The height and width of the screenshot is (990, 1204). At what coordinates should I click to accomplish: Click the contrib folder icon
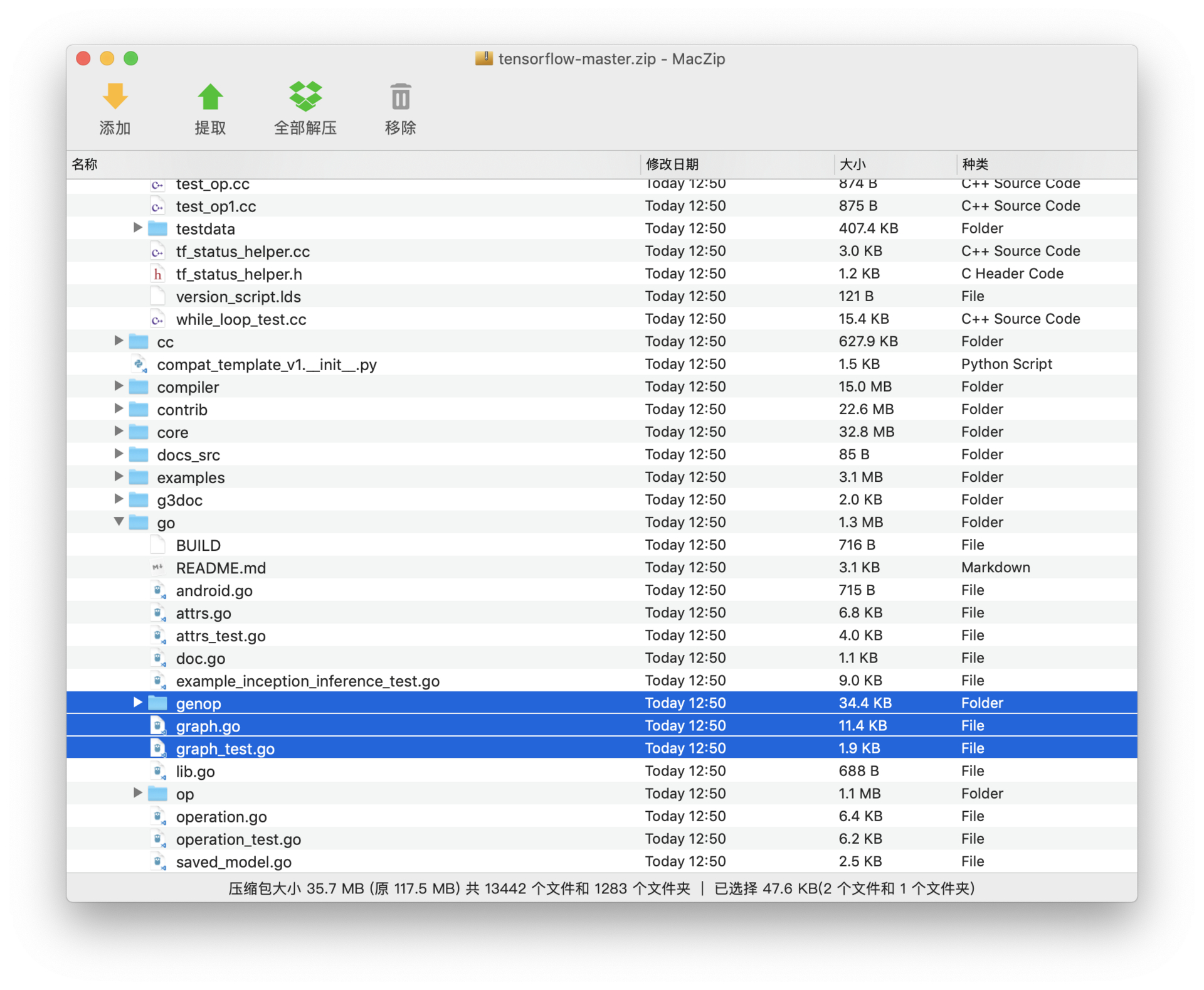coord(139,409)
